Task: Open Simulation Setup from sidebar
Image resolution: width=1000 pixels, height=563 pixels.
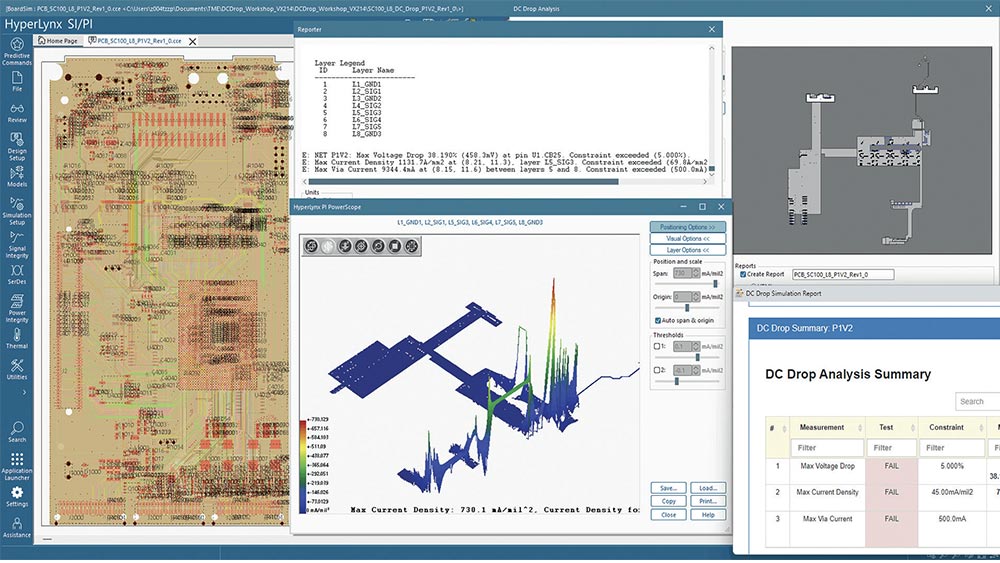Action: [17, 211]
